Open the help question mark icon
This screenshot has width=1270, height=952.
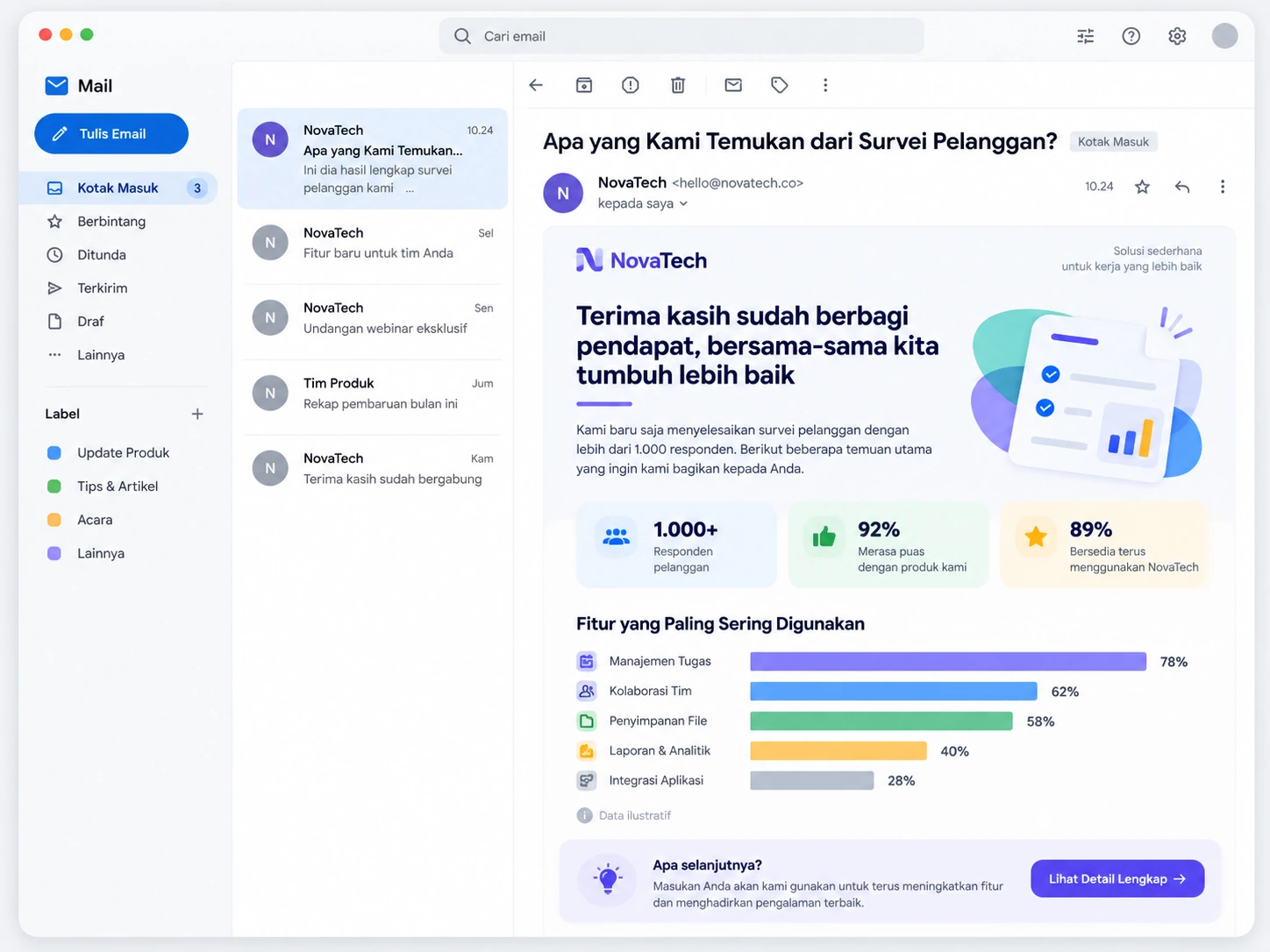[1131, 36]
